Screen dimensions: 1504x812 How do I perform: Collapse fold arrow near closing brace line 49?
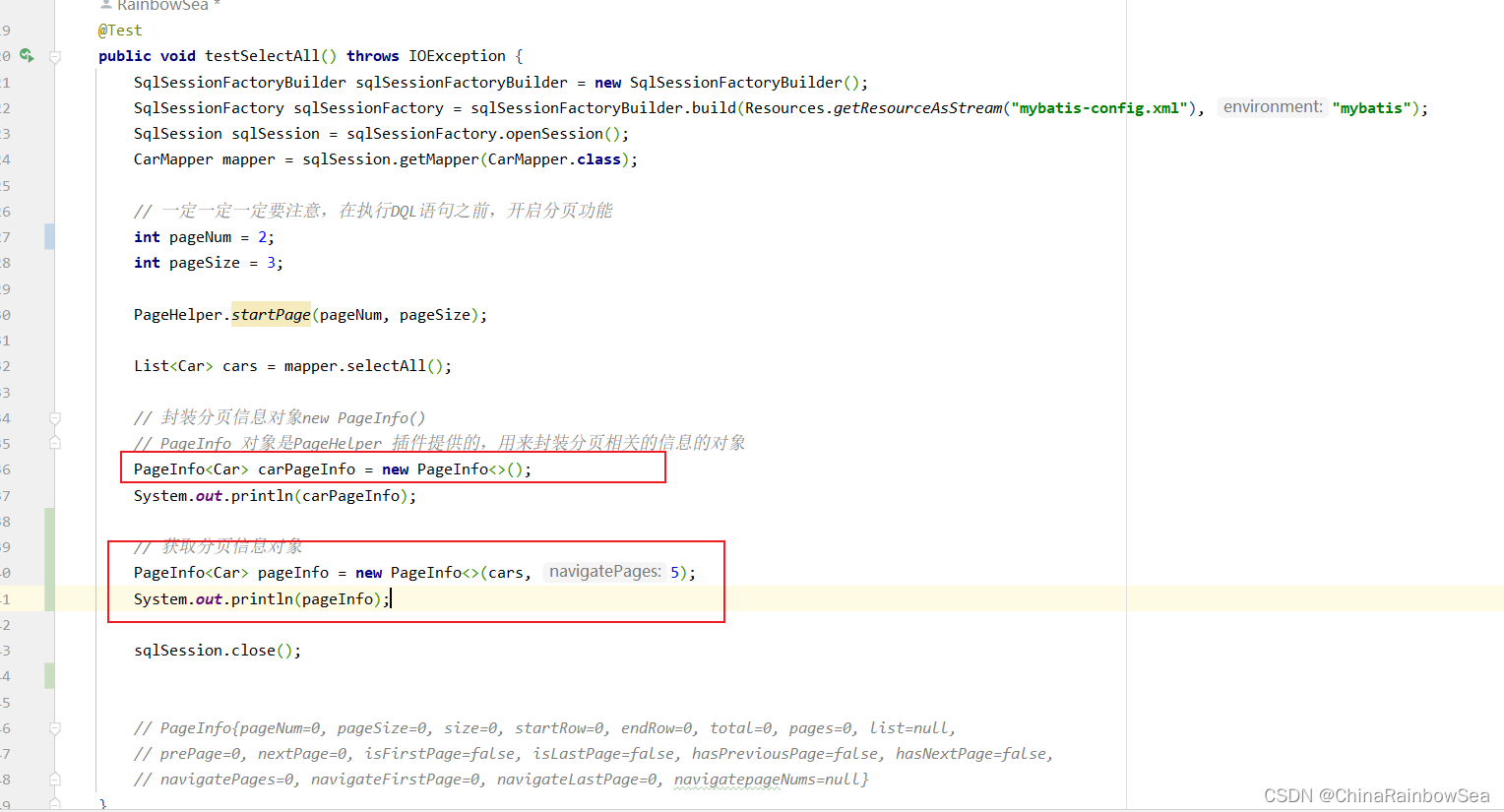coord(55,804)
